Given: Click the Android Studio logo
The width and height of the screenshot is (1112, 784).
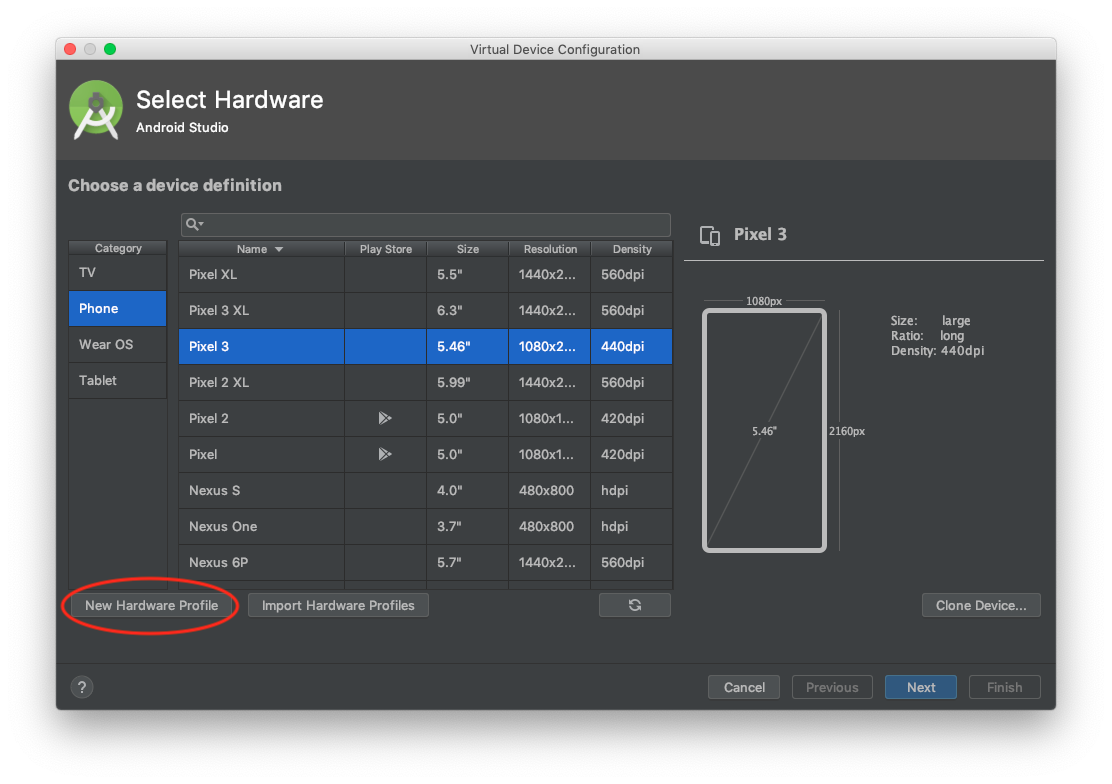Looking at the screenshot, I should coord(96,110).
